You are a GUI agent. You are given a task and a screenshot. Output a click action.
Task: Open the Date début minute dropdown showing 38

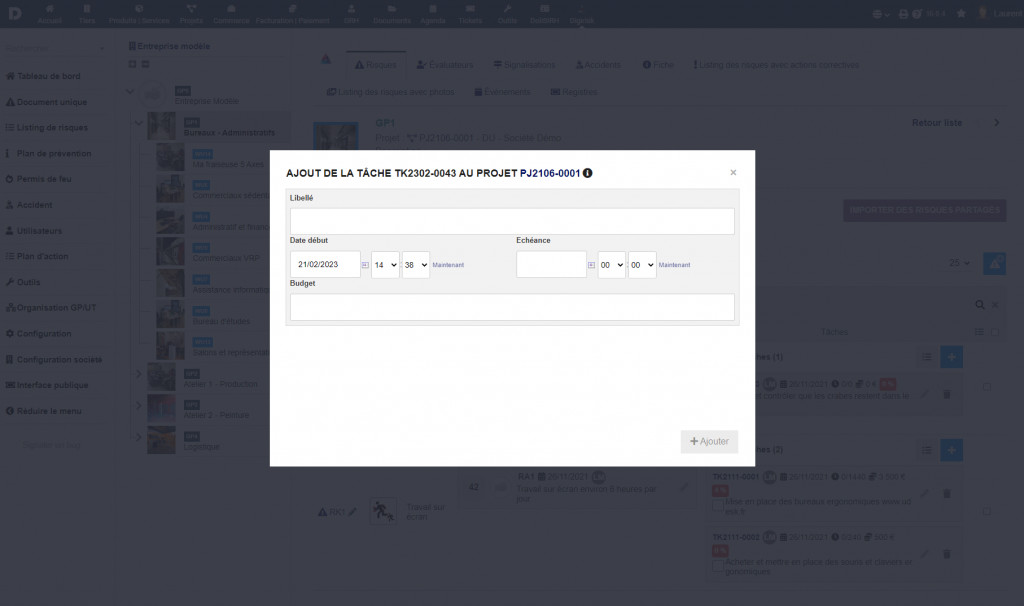416,265
